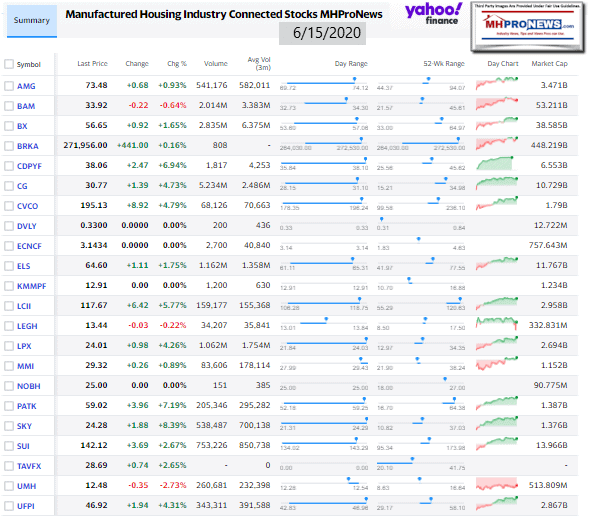The width and height of the screenshot is (590, 523).
Task: Enable the SKY row checkbox
Action: tap(9, 426)
